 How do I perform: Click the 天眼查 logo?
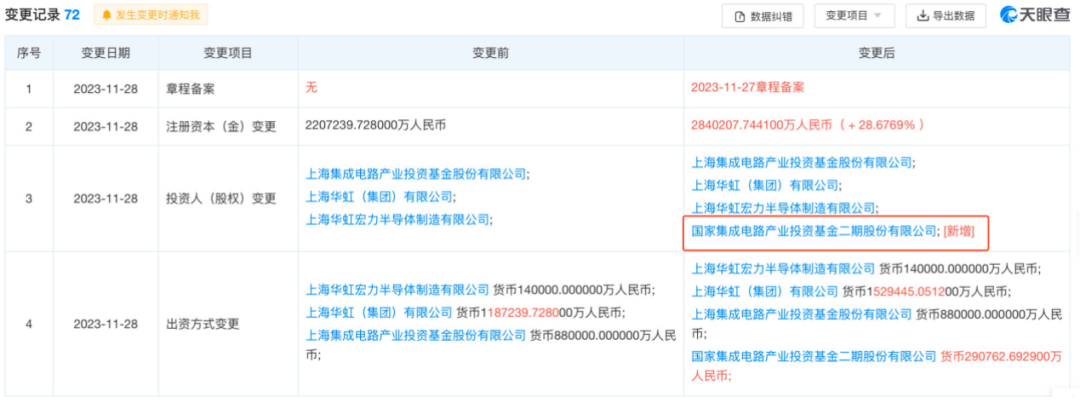[1036, 16]
